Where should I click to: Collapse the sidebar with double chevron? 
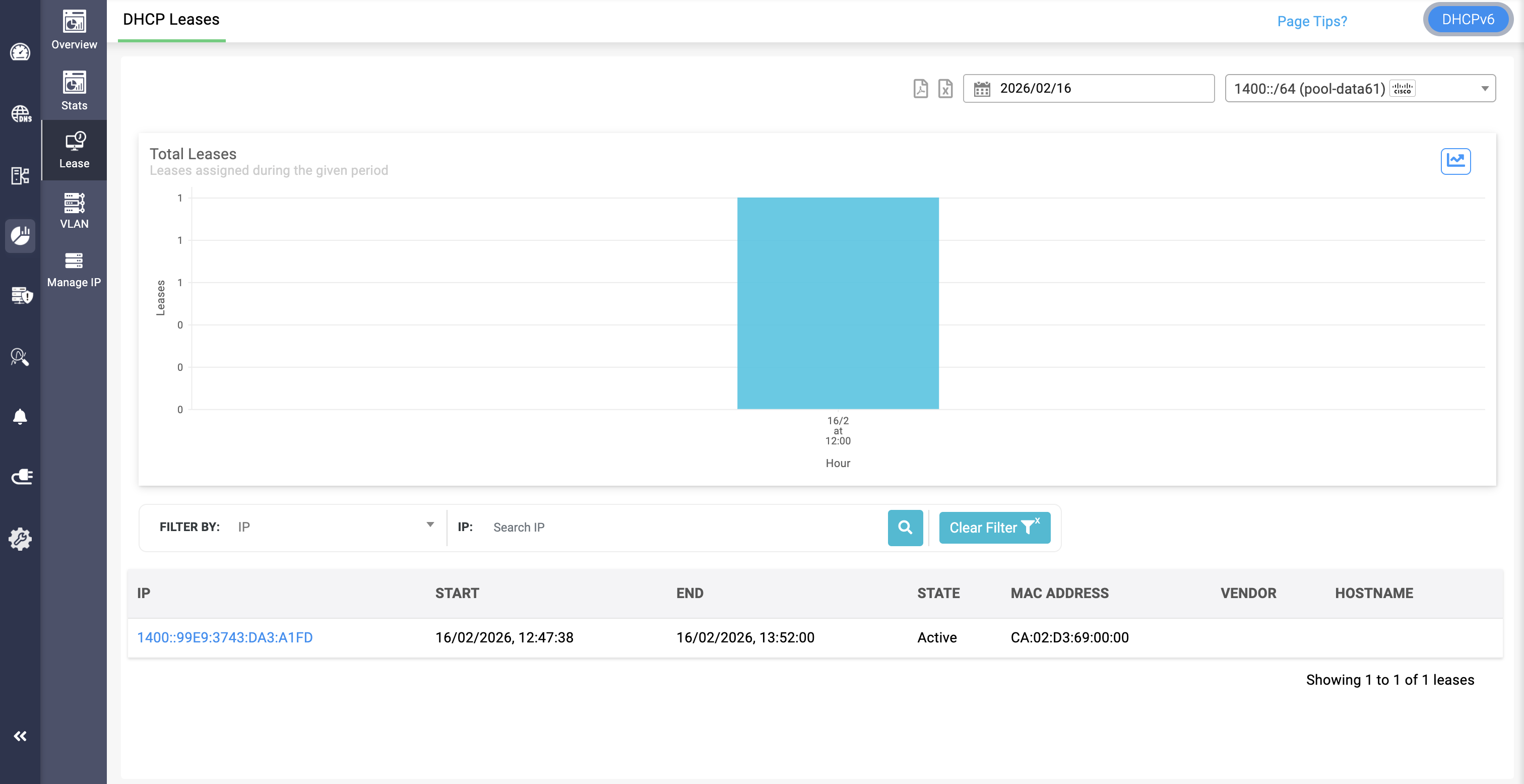click(20, 736)
